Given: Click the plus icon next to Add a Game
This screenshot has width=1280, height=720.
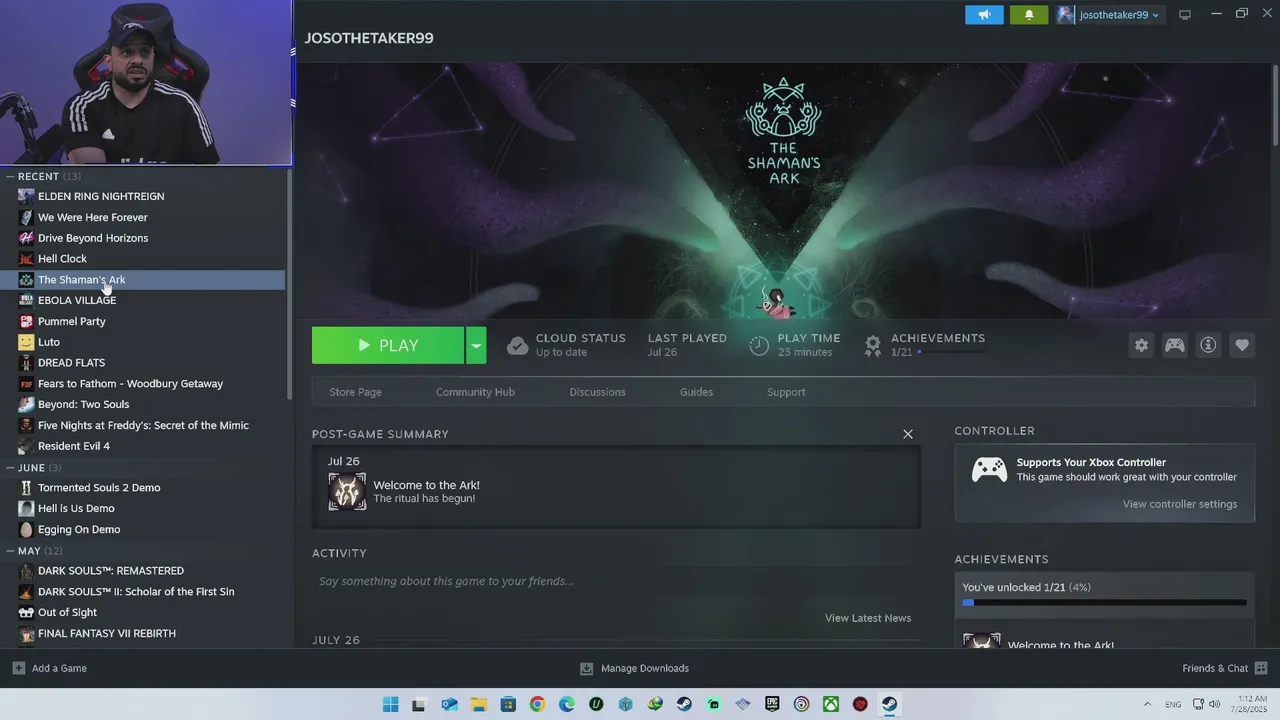Looking at the screenshot, I should tap(19, 668).
